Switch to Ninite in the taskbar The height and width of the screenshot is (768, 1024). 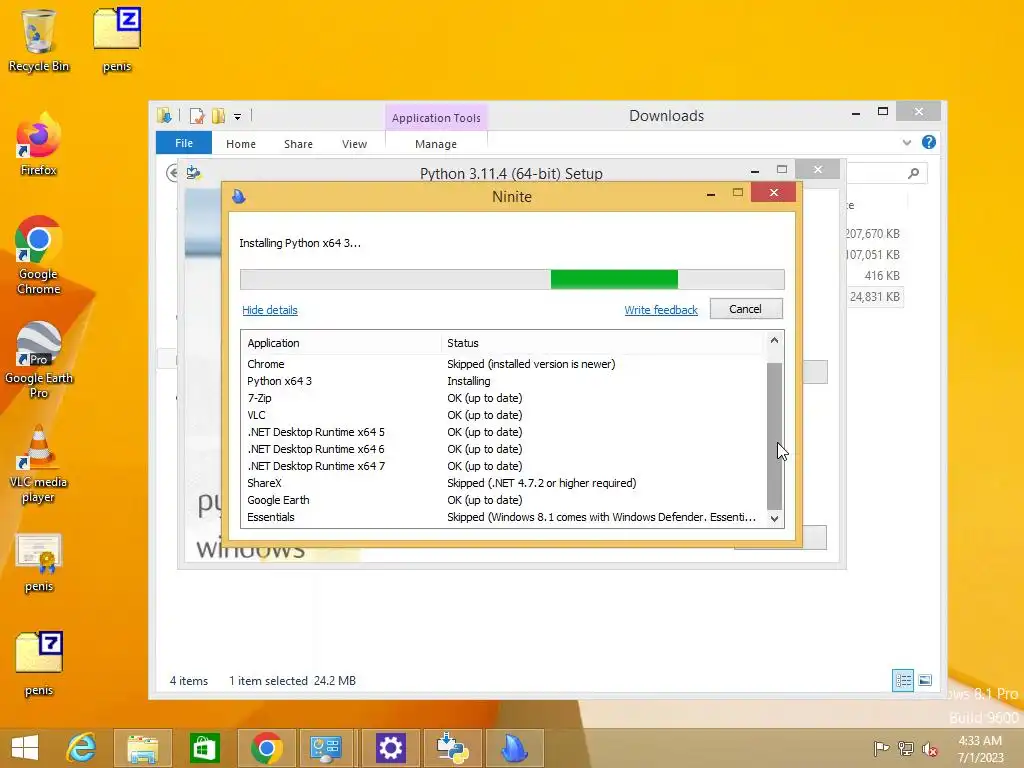tap(514, 748)
